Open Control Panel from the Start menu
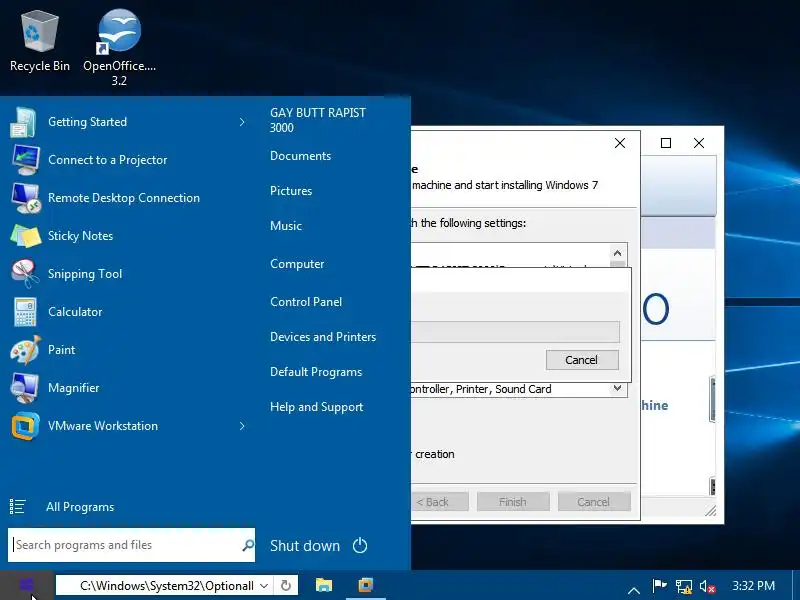 click(306, 302)
